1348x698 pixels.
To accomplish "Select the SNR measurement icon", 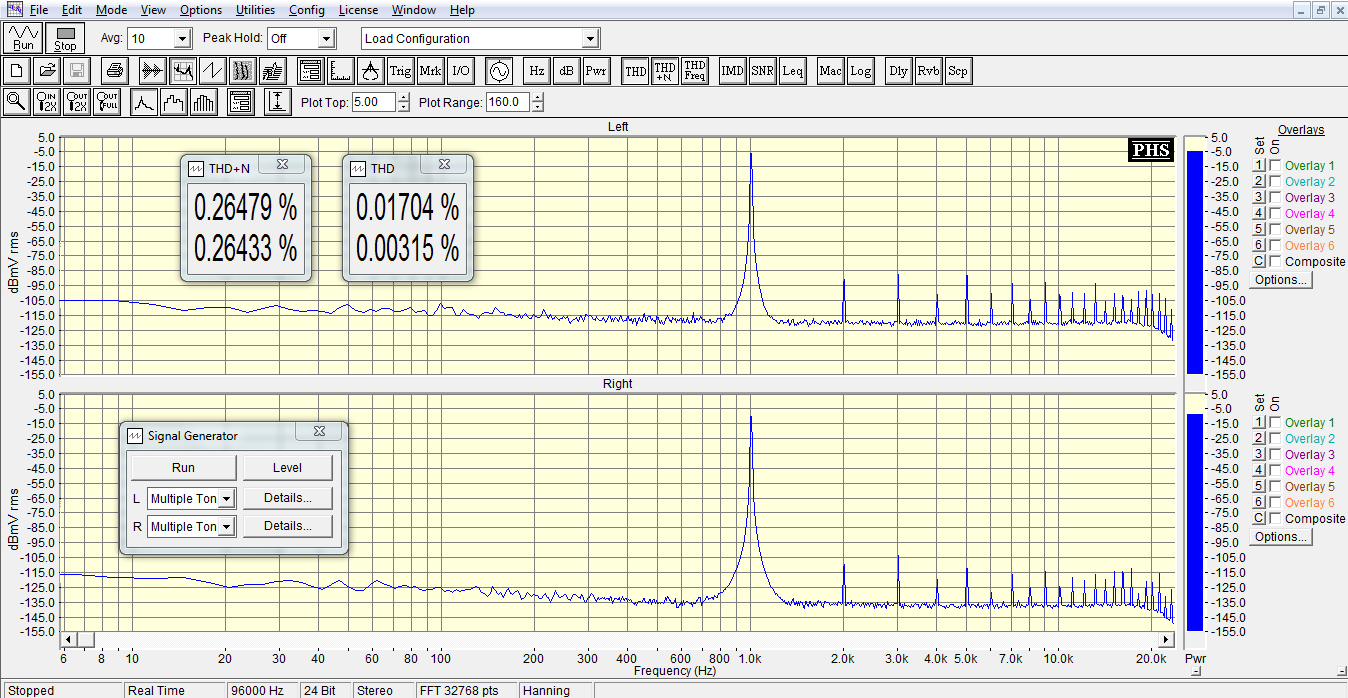I will point(762,71).
